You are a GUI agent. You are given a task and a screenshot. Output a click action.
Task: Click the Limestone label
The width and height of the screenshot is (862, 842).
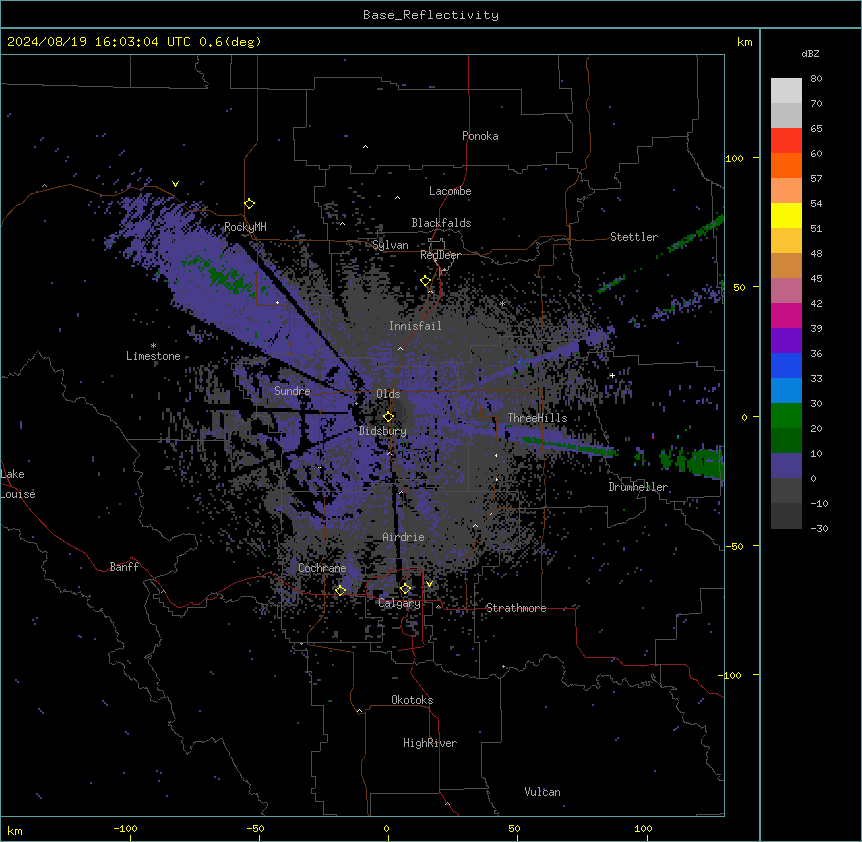(x=153, y=356)
